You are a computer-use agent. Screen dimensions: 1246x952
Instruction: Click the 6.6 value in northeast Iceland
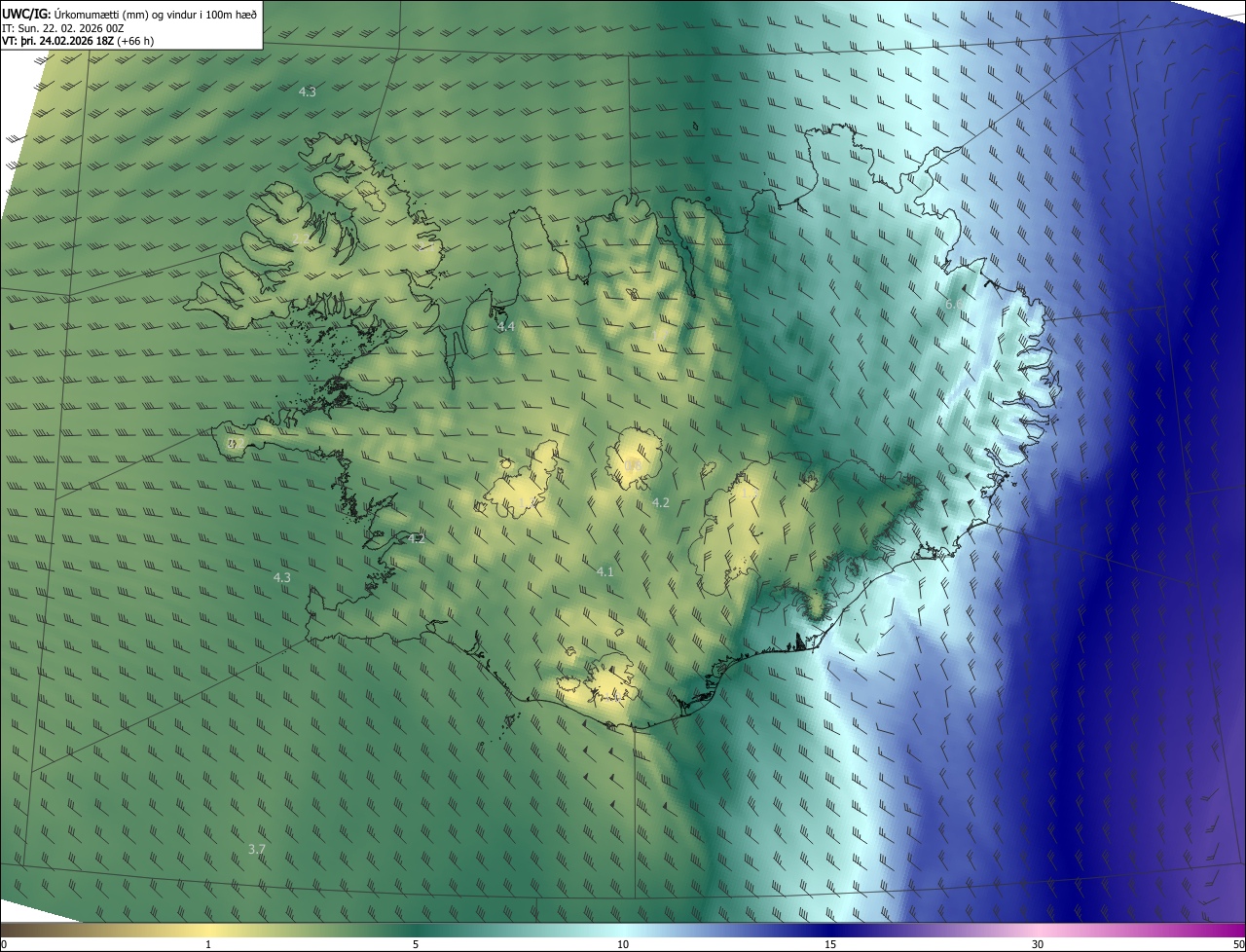954,305
